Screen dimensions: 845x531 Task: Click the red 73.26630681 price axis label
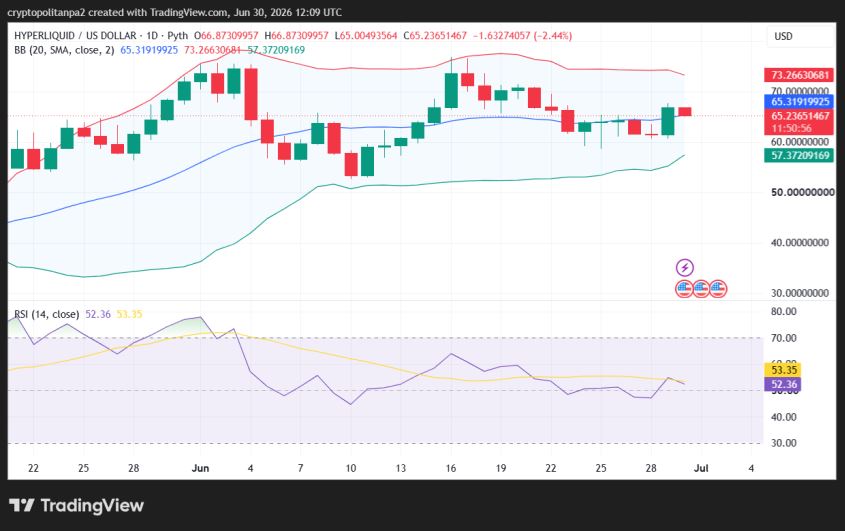pos(799,75)
